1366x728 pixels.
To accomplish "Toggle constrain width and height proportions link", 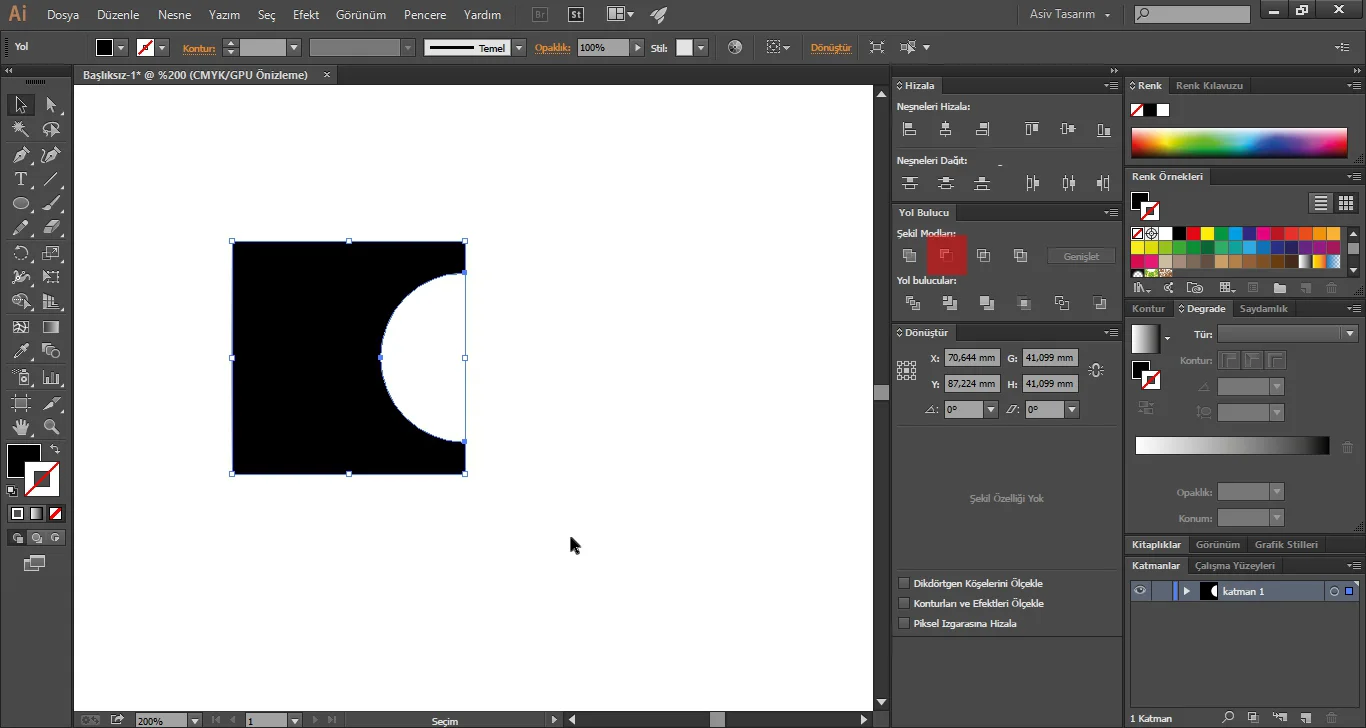I will click(x=1096, y=370).
